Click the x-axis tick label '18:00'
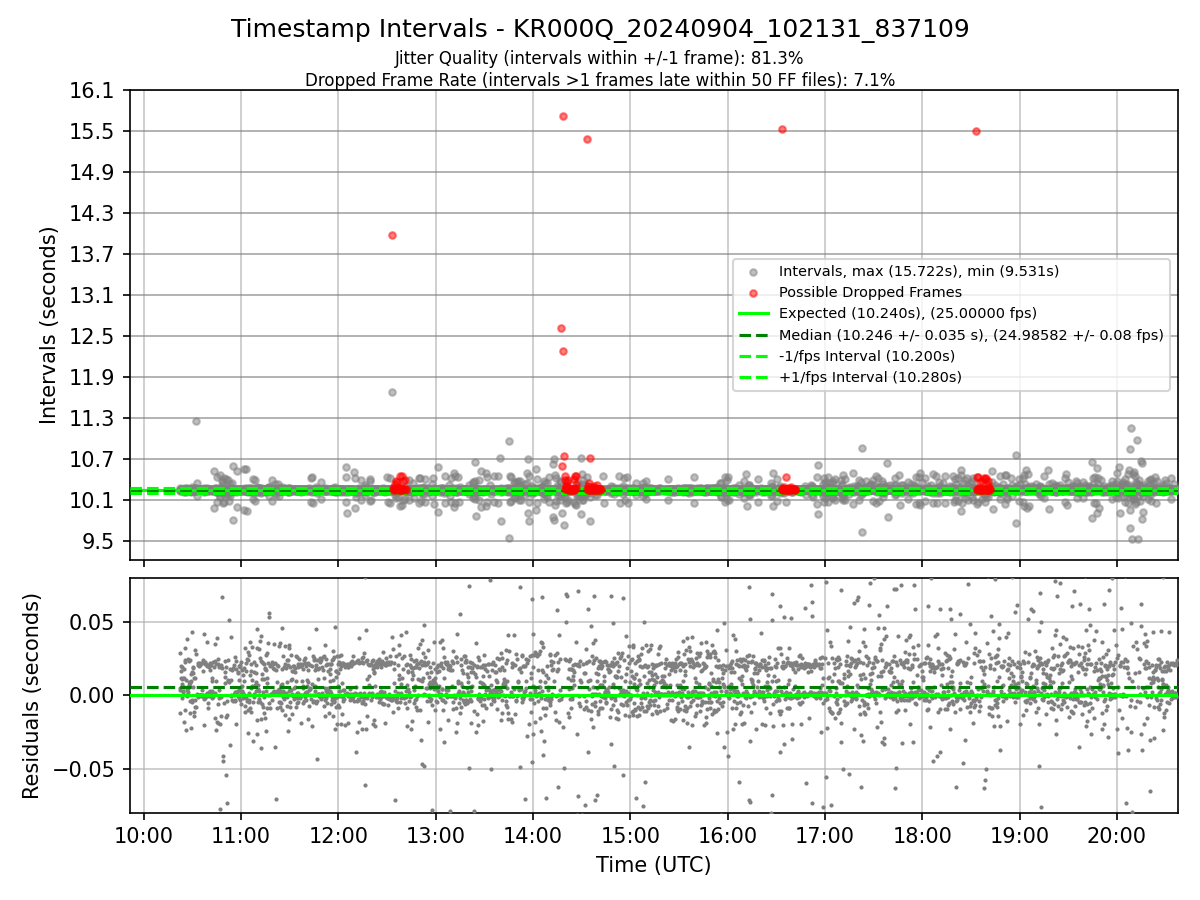1200x900 pixels. [x=922, y=834]
